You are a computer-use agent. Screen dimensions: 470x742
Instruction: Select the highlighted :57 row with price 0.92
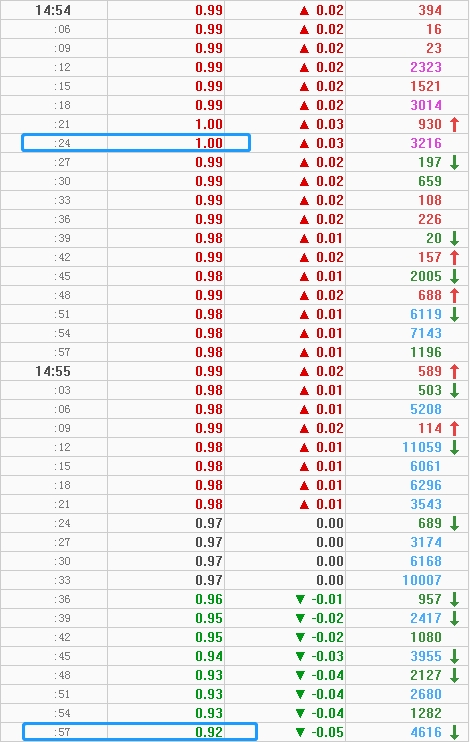click(x=140, y=732)
